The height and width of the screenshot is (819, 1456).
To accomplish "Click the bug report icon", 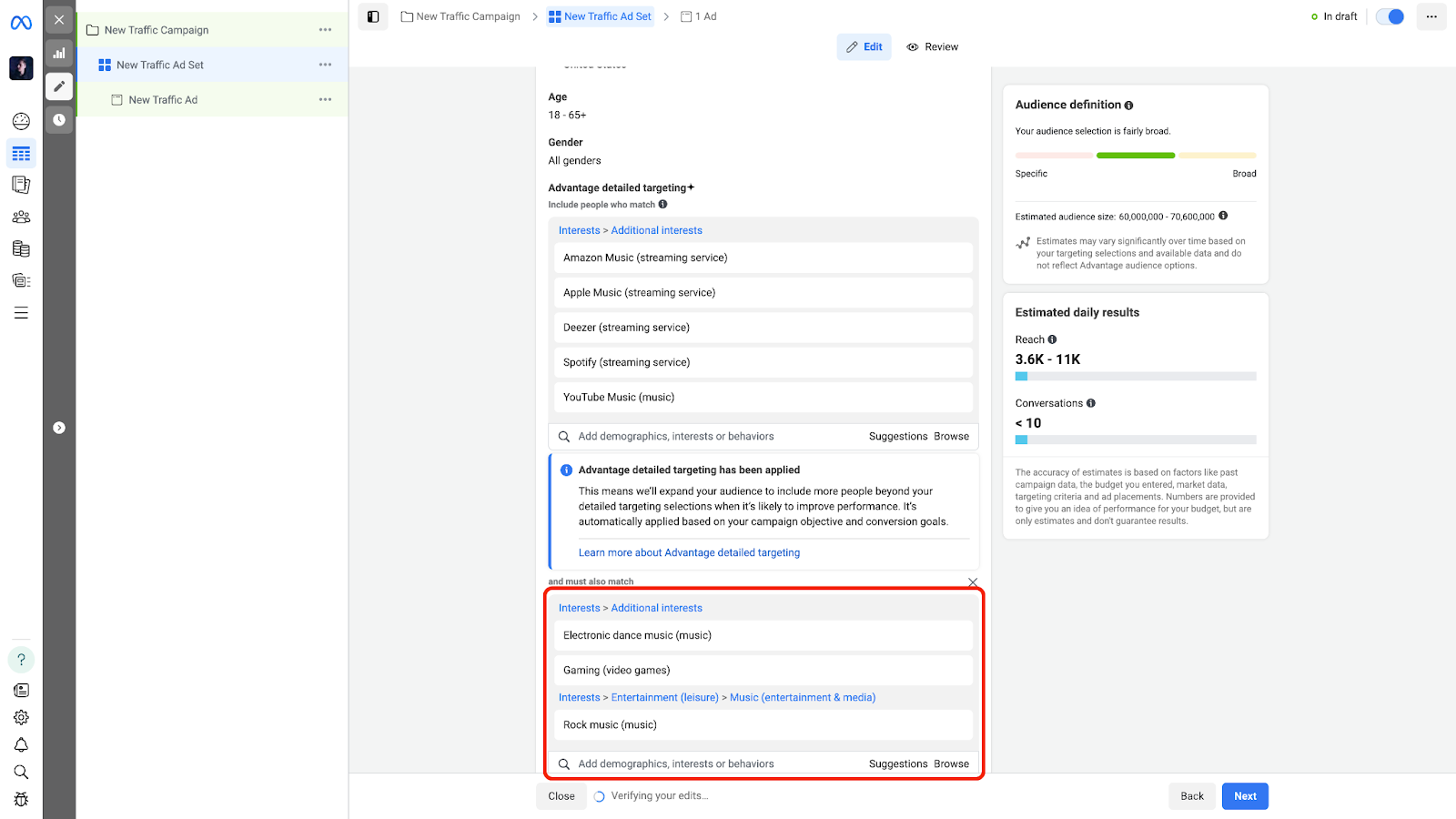I will click(21, 800).
